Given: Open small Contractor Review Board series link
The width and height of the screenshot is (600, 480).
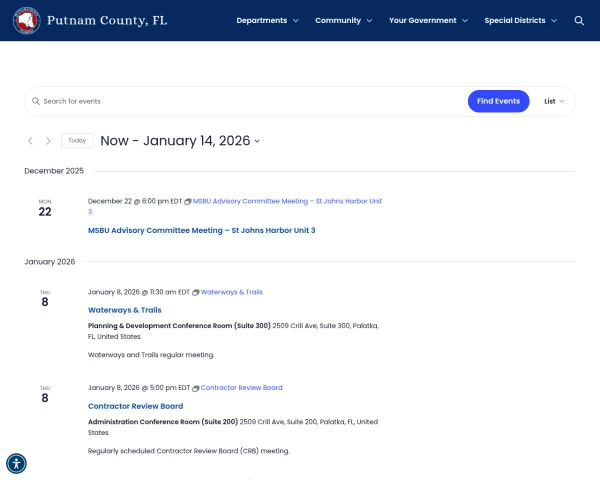Looking at the screenshot, I should (241, 388).
